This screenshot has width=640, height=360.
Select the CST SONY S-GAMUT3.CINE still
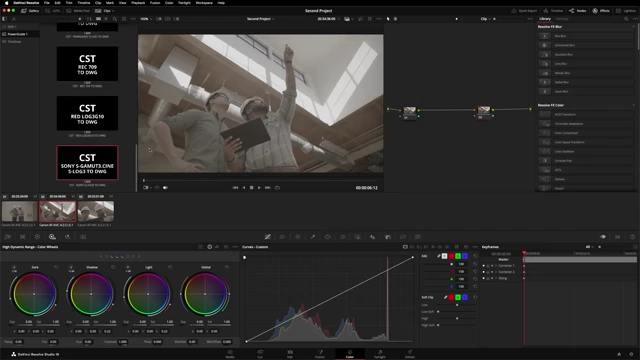point(87,162)
